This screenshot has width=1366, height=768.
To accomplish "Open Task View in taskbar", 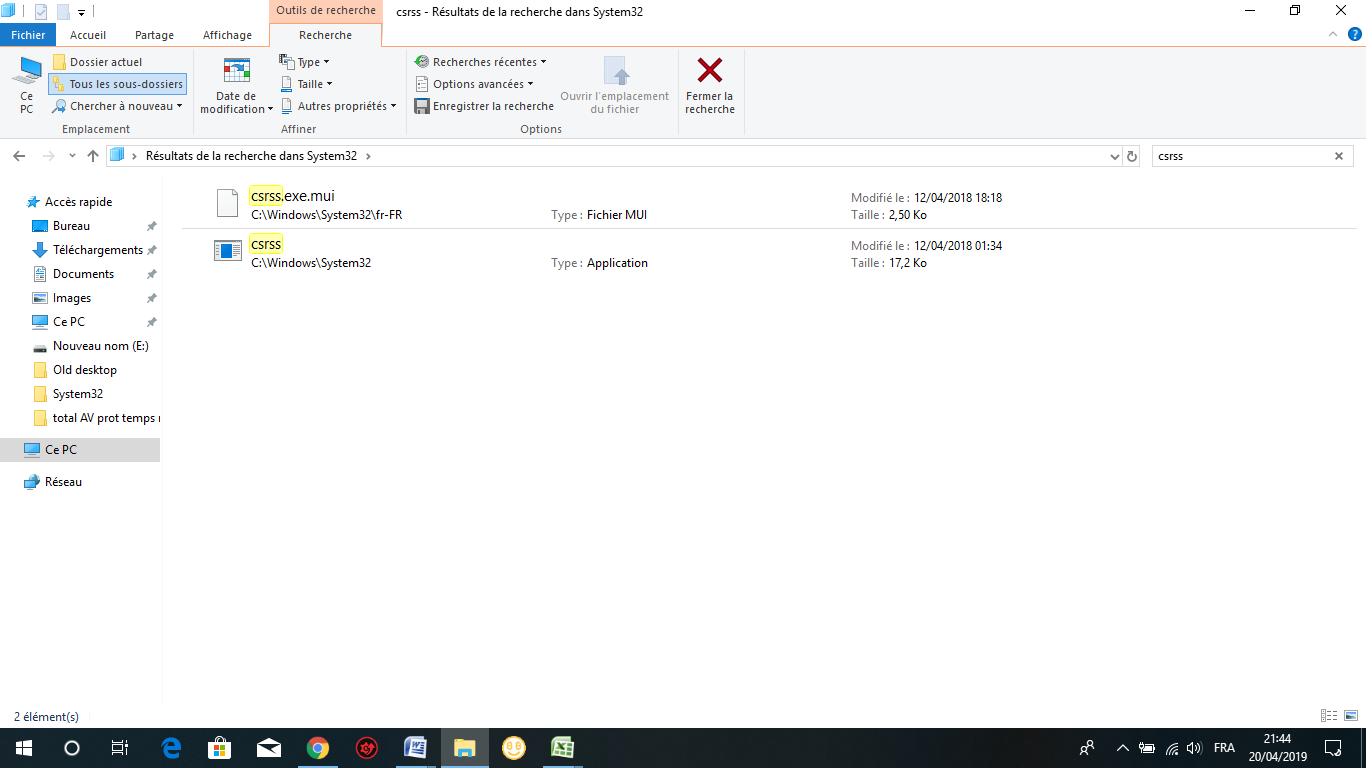I will [x=120, y=748].
